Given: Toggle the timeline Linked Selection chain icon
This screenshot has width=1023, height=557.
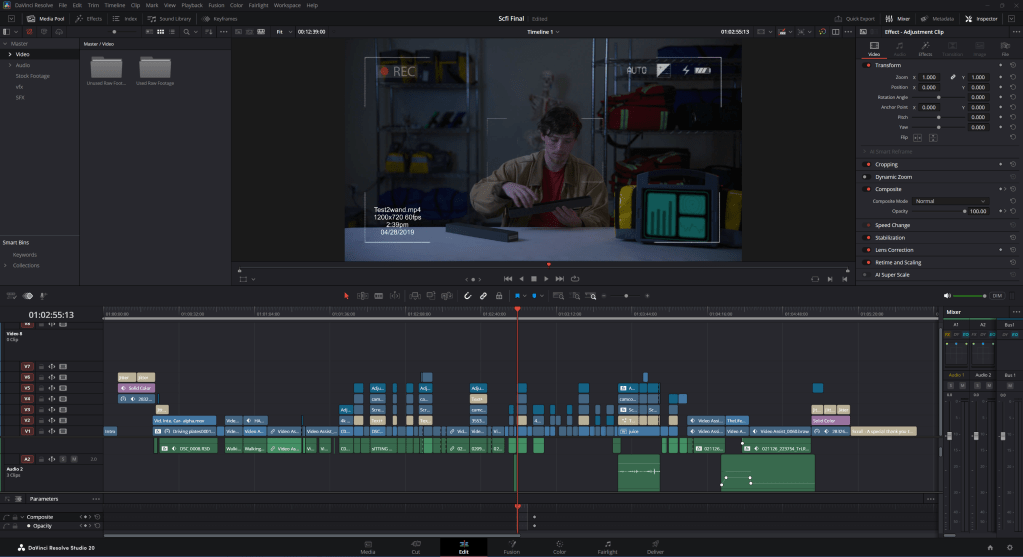Looking at the screenshot, I should (483, 296).
